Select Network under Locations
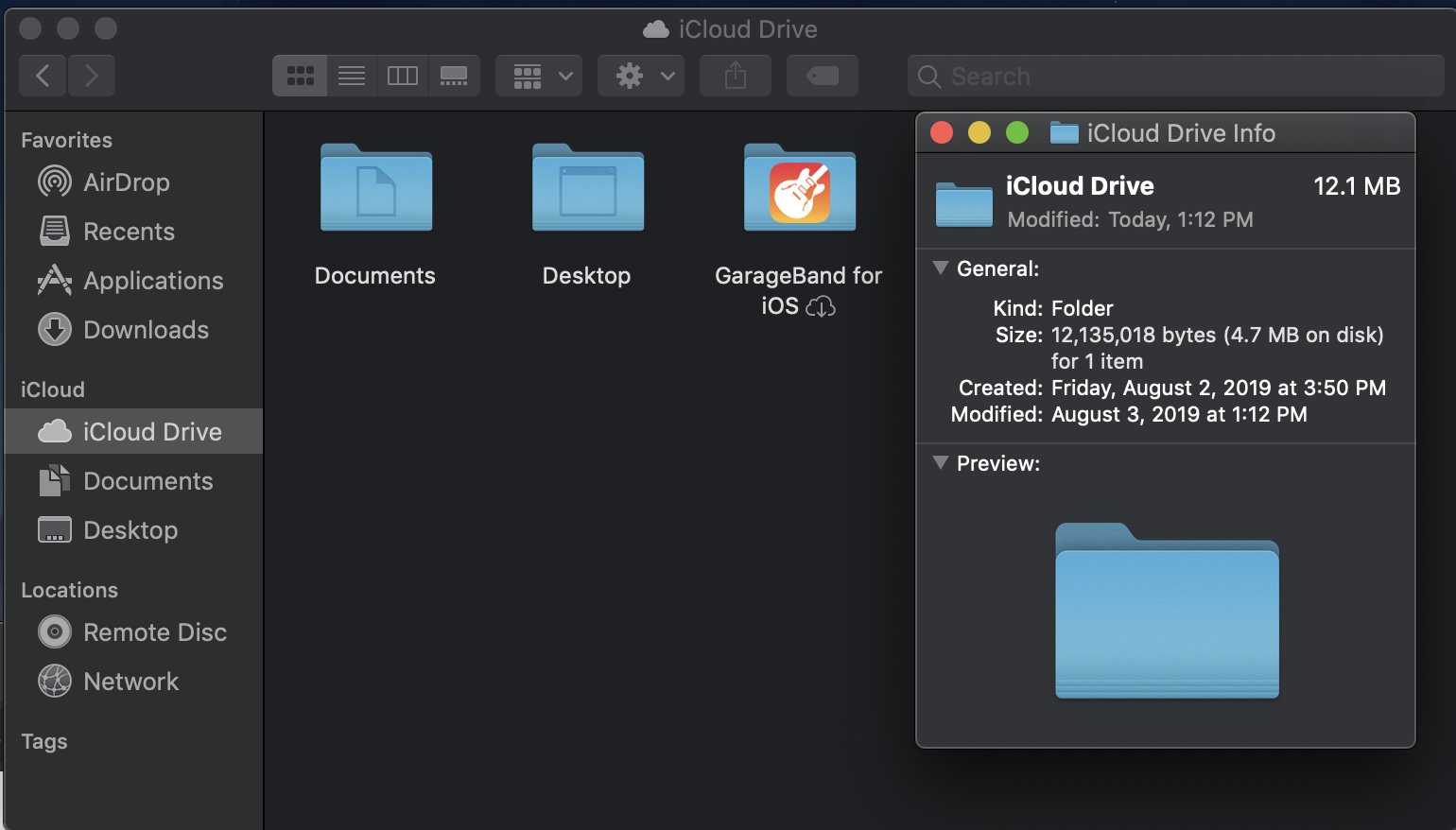1456x830 pixels. click(130, 682)
